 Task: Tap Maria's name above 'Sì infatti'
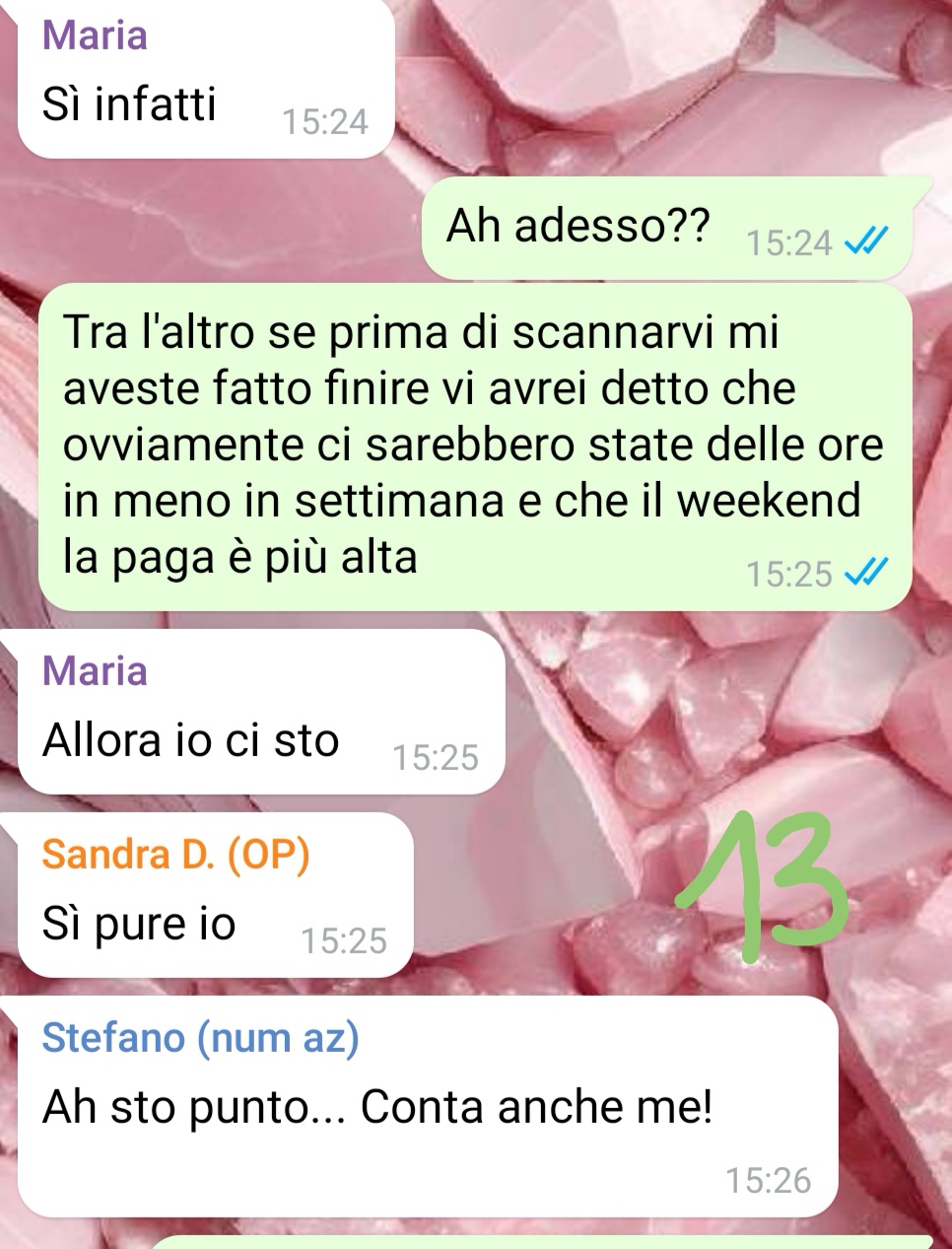tap(95, 35)
